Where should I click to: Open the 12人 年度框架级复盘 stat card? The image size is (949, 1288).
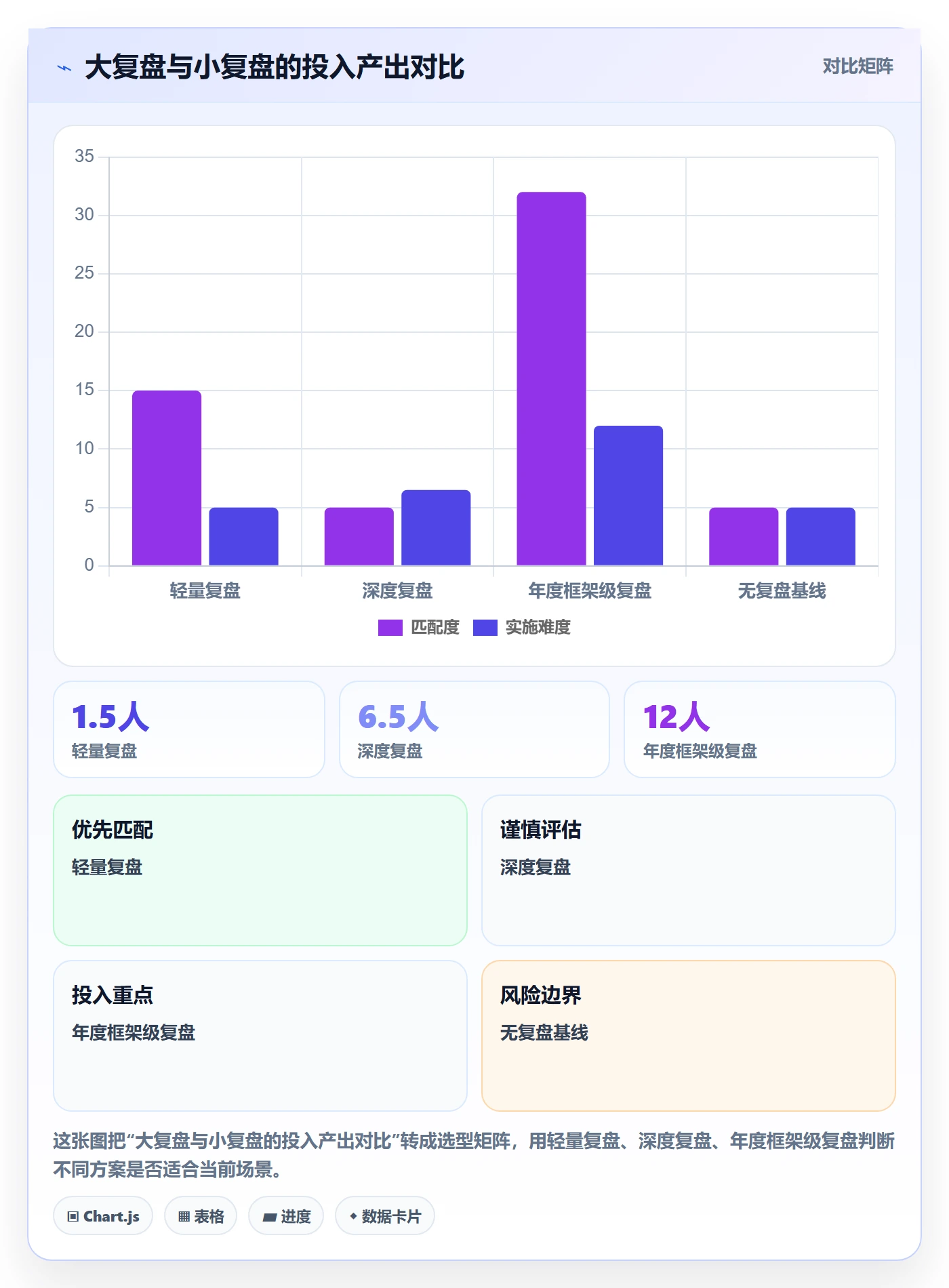pyautogui.click(x=760, y=729)
